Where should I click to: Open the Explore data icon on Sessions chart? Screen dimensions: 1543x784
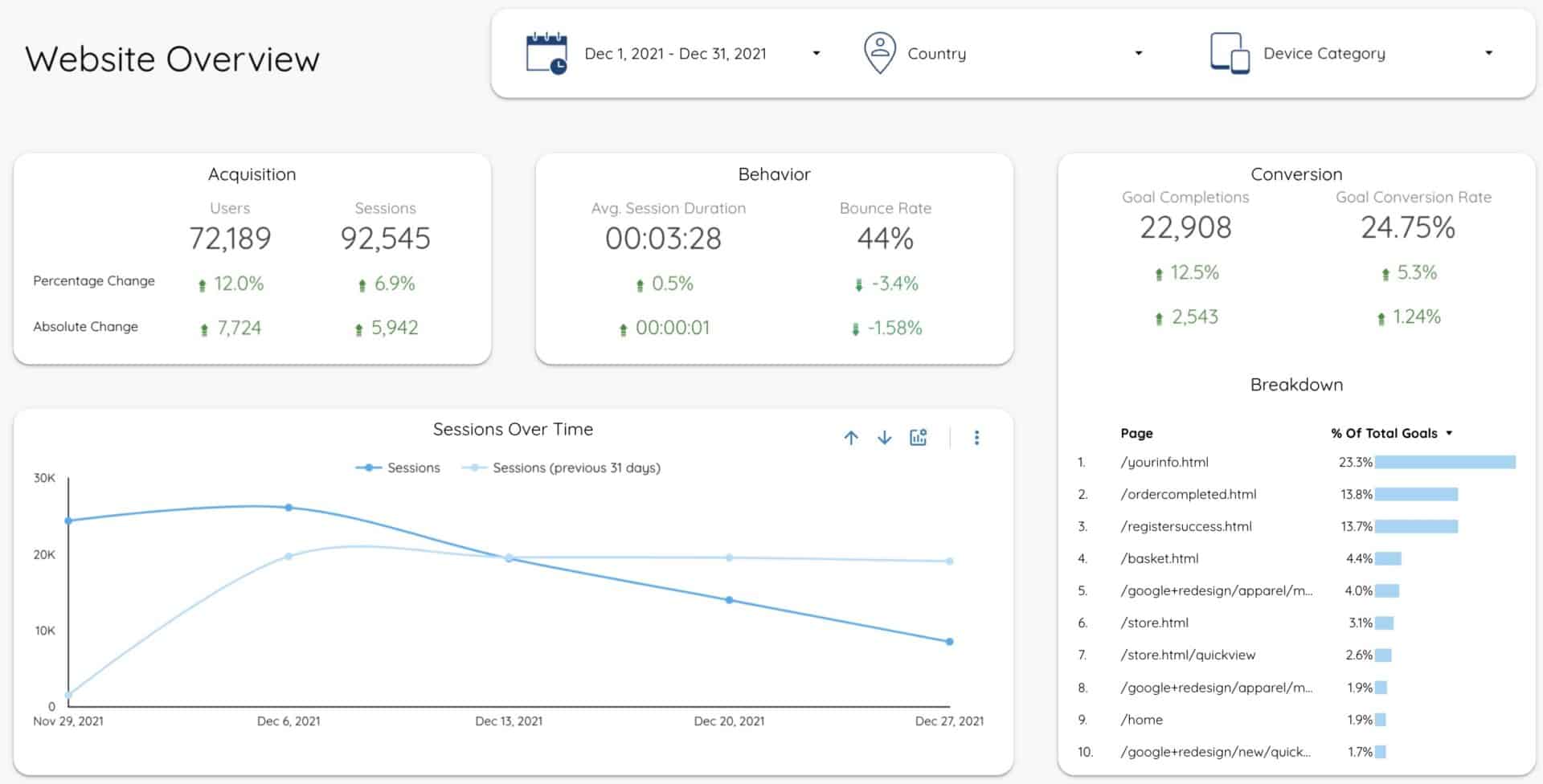pyautogui.click(x=919, y=437)
